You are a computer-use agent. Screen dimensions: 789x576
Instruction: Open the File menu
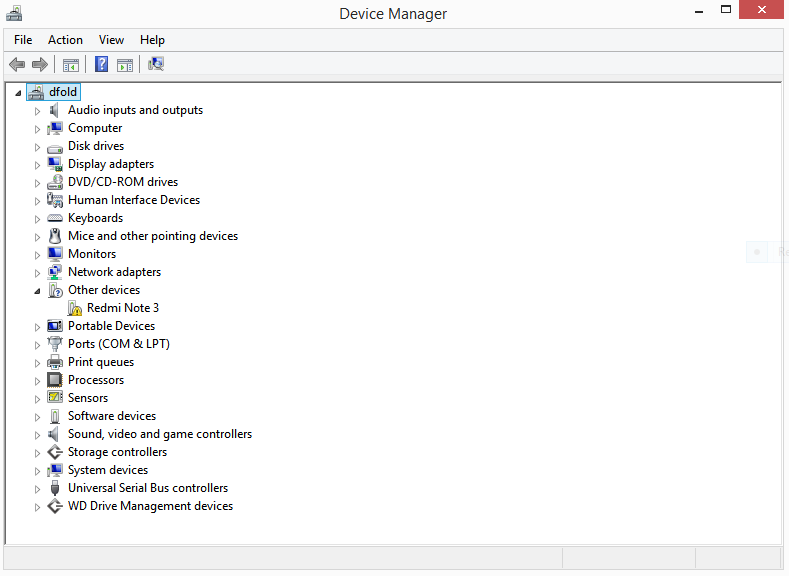[x=23, y=40]
